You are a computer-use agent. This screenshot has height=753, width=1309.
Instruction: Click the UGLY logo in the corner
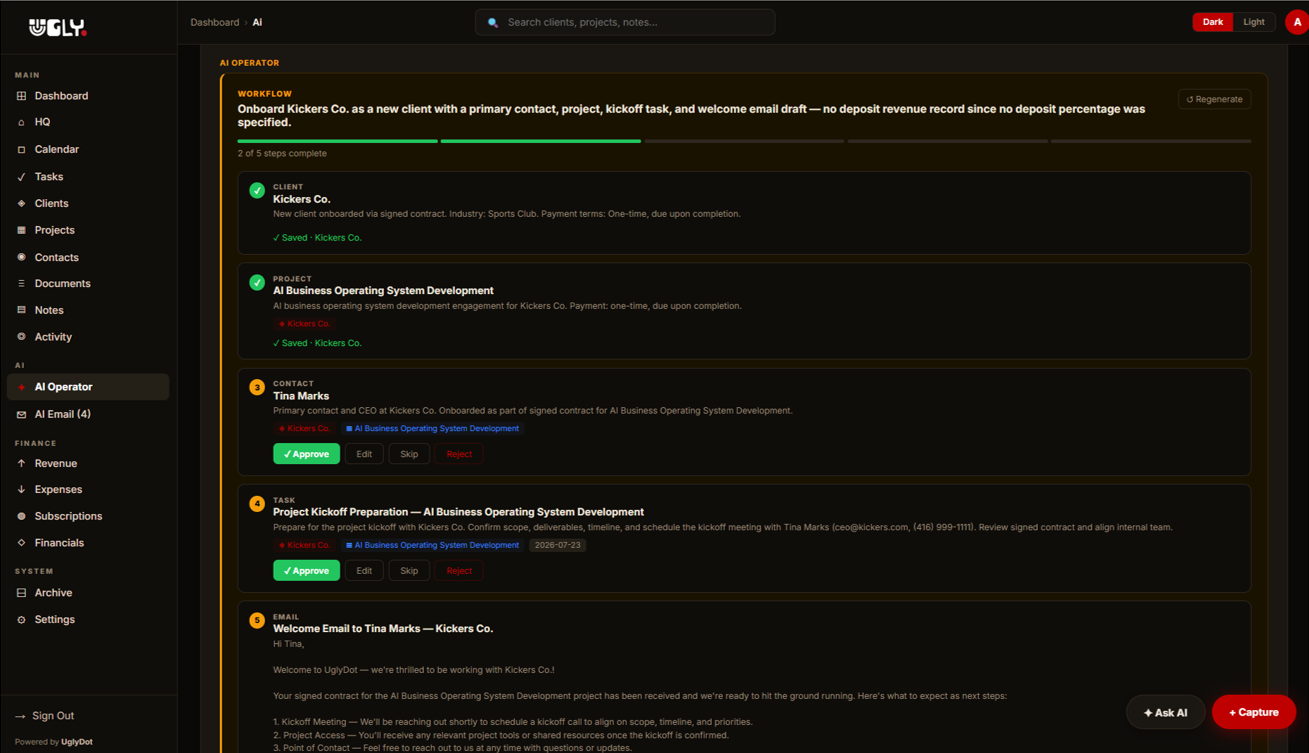(x=58, y=28)
